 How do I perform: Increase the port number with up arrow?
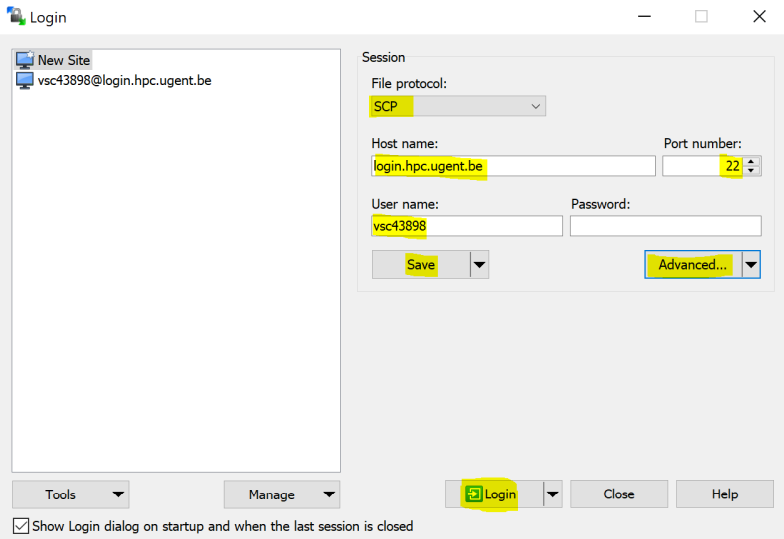752,161
